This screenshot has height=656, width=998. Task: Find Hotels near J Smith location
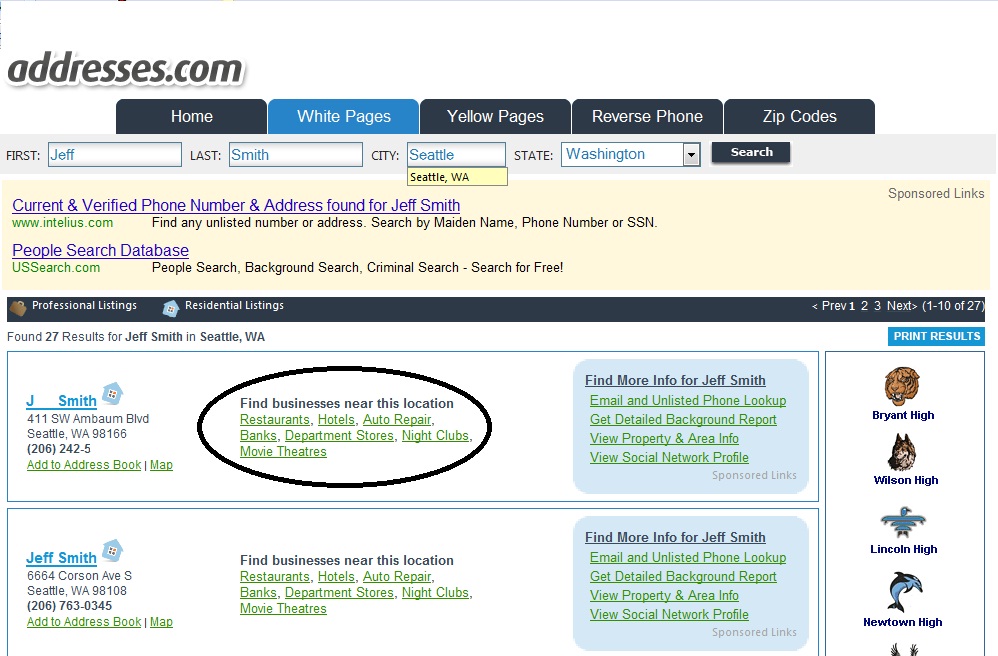tap(336, 420)
